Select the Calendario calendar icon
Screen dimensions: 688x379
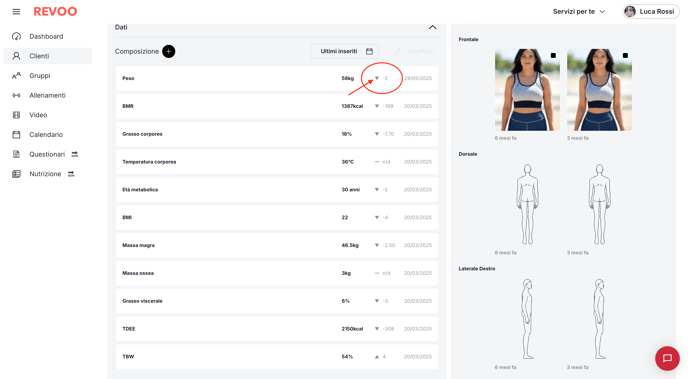(x=16, y=135)
